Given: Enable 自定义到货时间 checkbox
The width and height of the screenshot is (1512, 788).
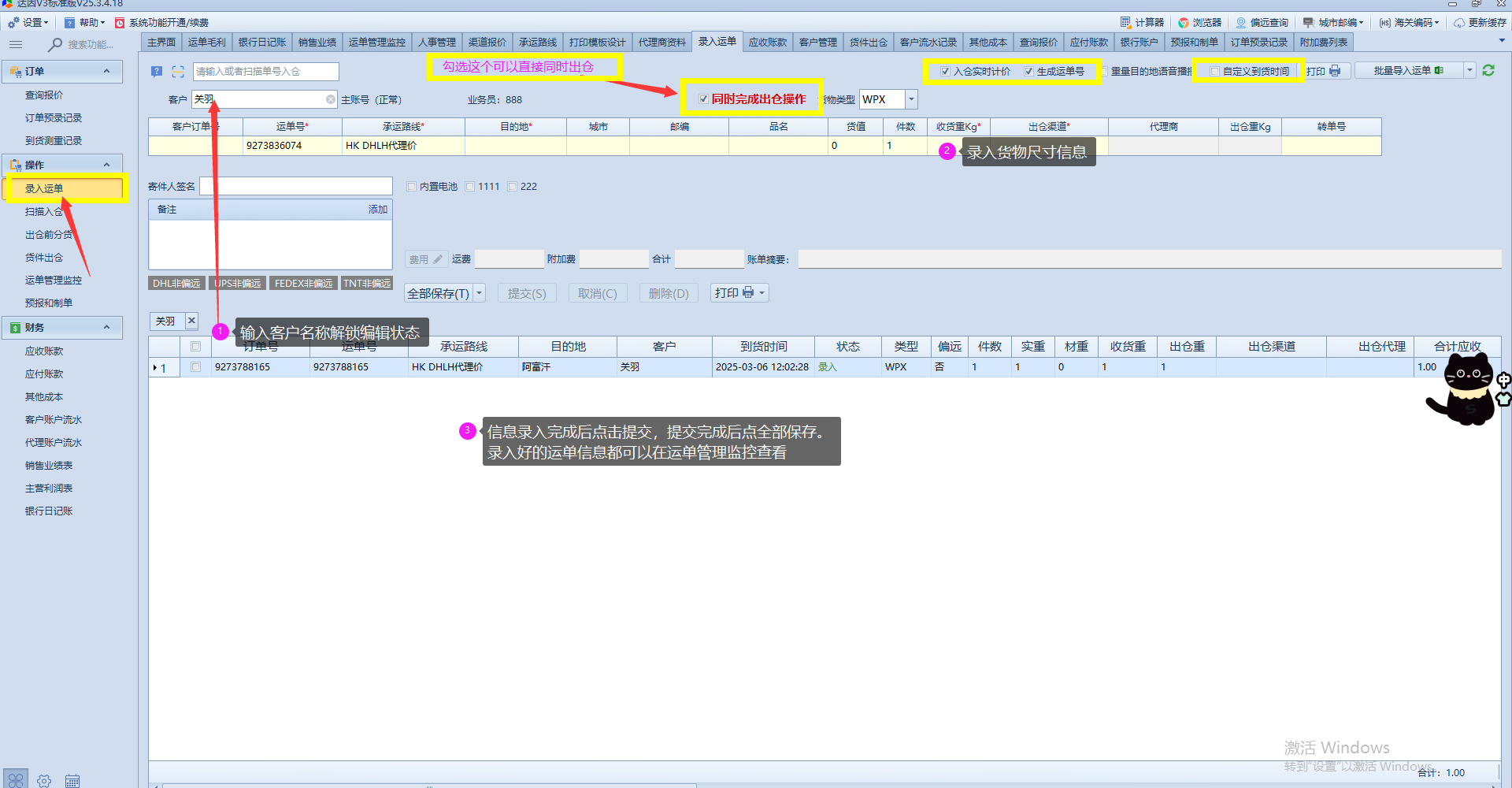Looking at the screenshot, I should tap(1215, 72).
